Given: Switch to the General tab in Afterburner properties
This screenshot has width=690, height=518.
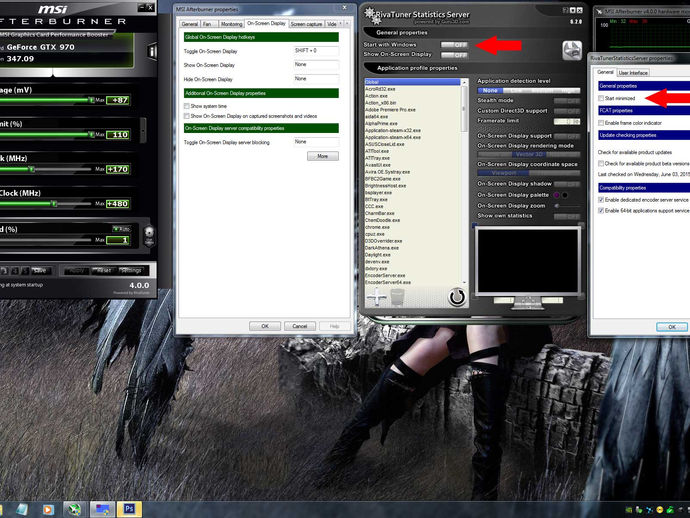Looking at the screenshot, I should [190, 24].
